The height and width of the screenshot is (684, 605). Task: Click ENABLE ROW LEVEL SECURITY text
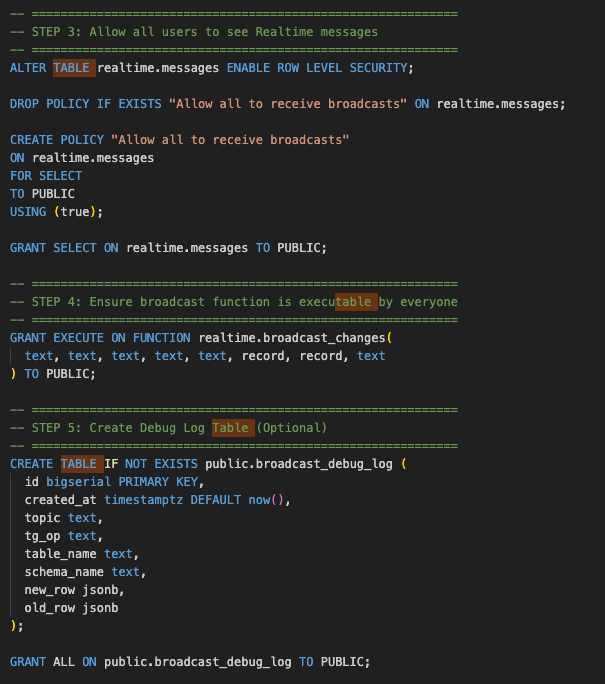point(319,67)
